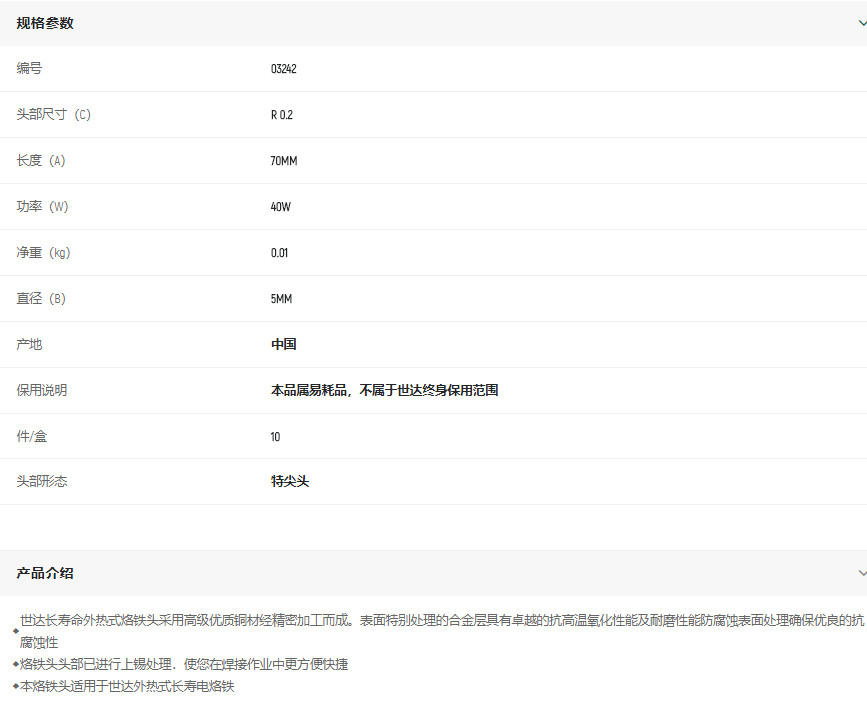Click the 保用说明 row label
Image resolution: width=867 pixels, height=707 pixels.
tap(42, 390)
